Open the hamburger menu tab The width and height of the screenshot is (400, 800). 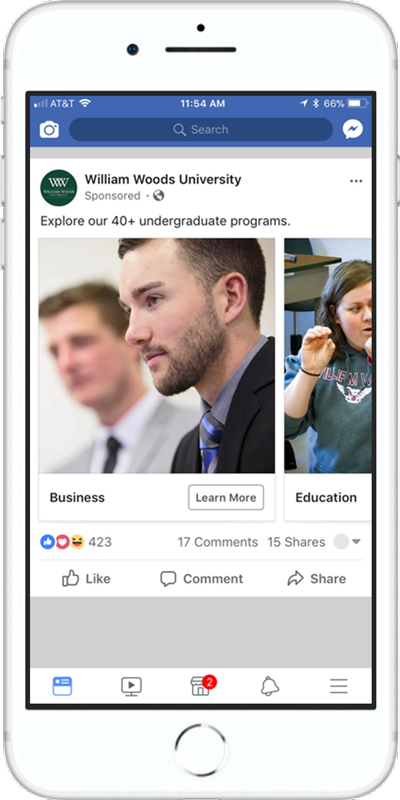tap(338, 686)
